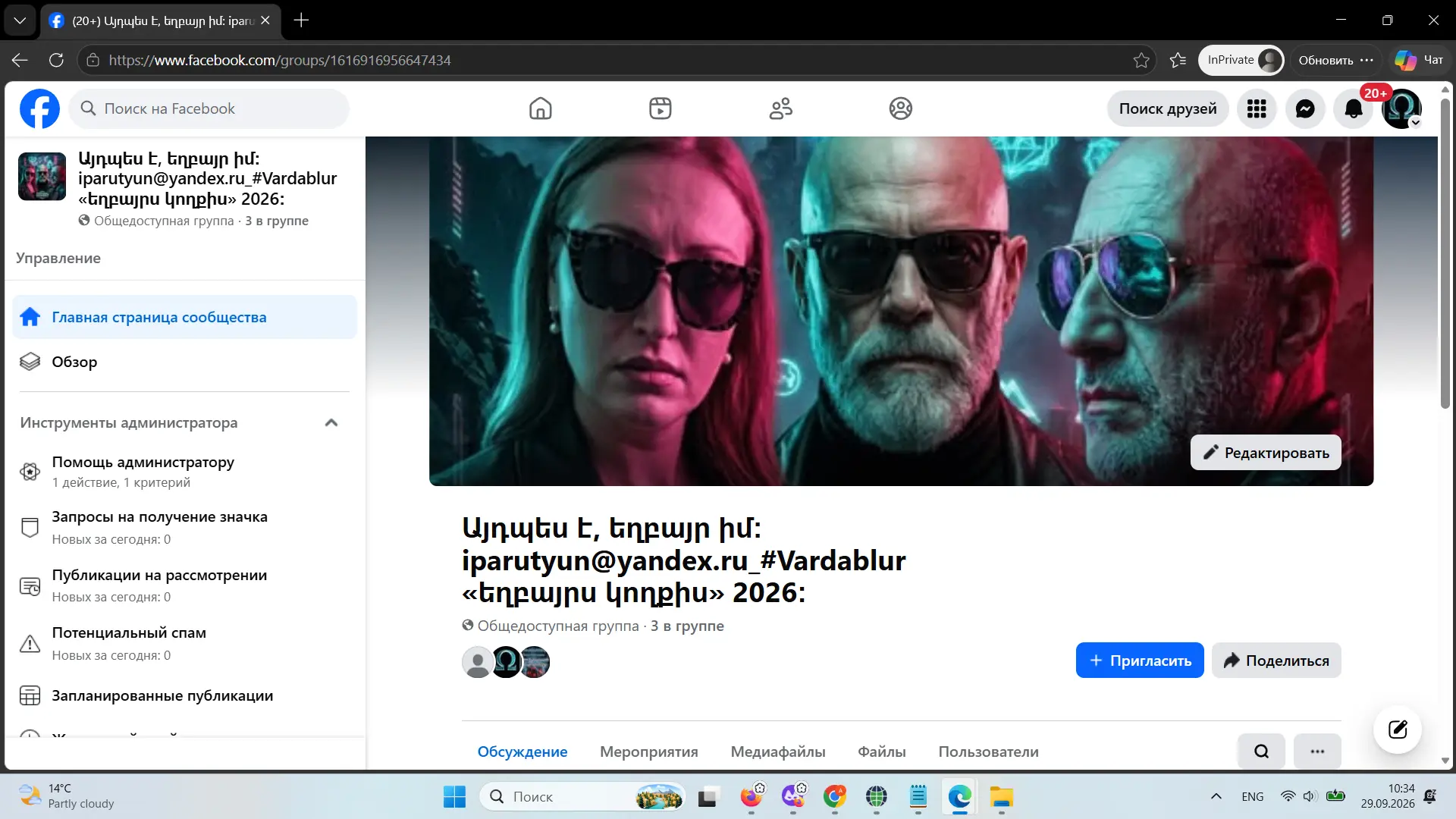Click the group thumbnail in sidebar
The height and width of the screenshot is (819, 1456).
click(x=42, y=177)
